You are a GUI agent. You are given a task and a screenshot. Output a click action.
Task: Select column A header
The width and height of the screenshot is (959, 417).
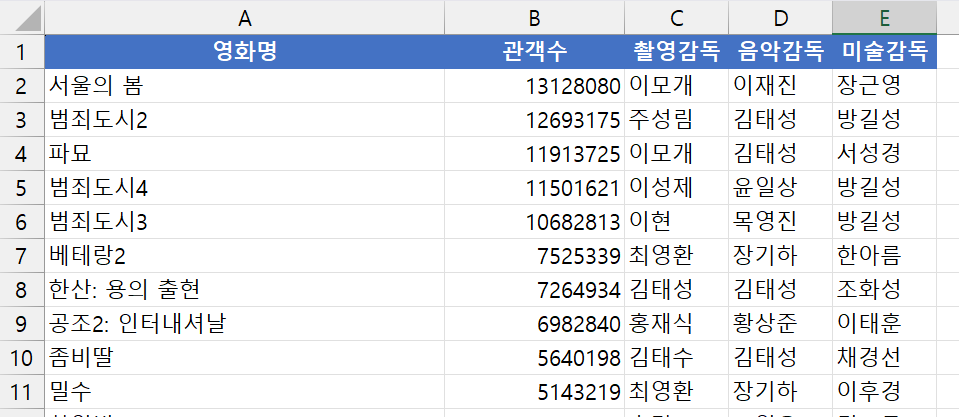(x=245, y=18)
